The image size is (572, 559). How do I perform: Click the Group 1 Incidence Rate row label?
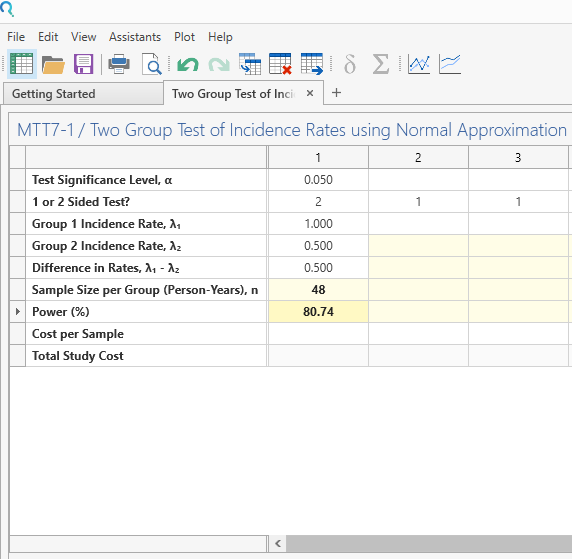click(106, 224)
